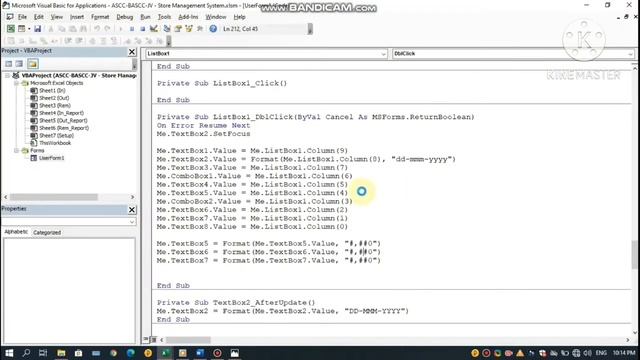Open the Debug menu
Viewport: 640px width, 360px height.
[x=124, y=17]
